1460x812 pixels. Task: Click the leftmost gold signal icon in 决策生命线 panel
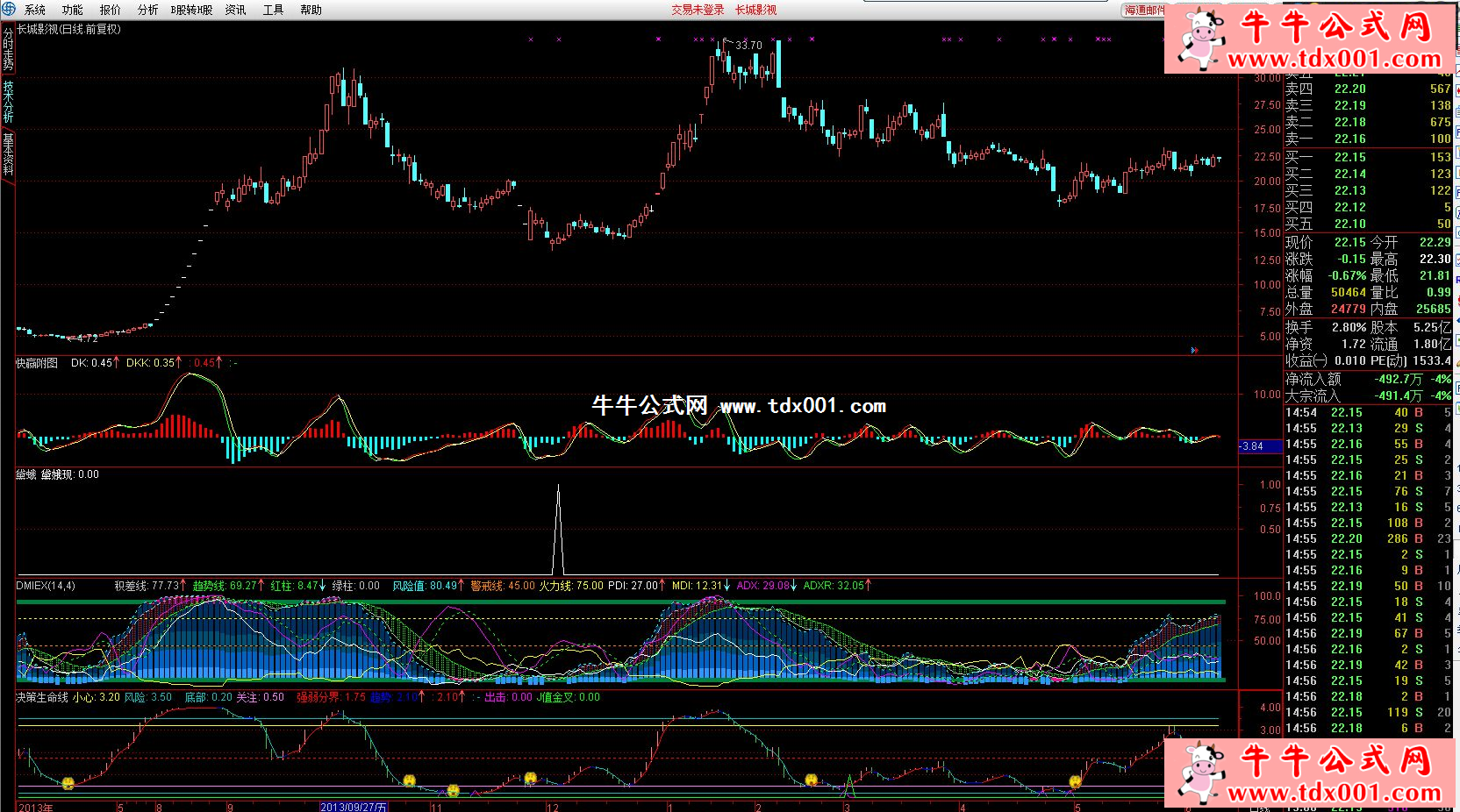[68, 783]
